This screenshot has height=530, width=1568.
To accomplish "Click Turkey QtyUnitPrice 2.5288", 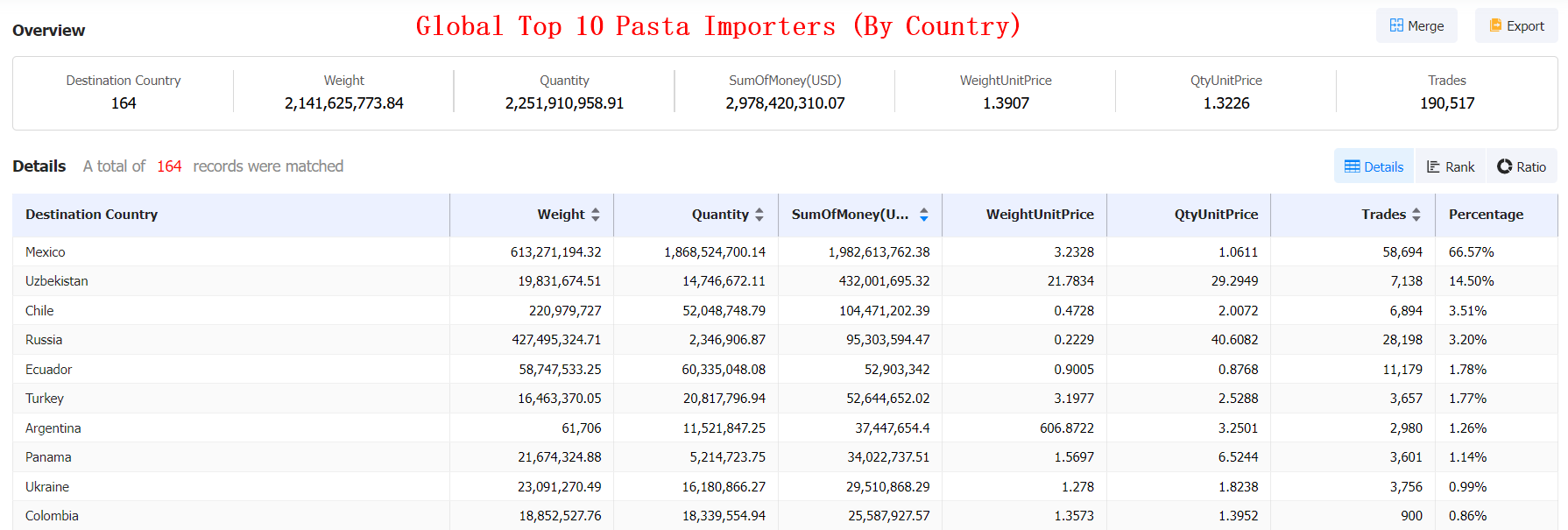I will pos(1238,399).
